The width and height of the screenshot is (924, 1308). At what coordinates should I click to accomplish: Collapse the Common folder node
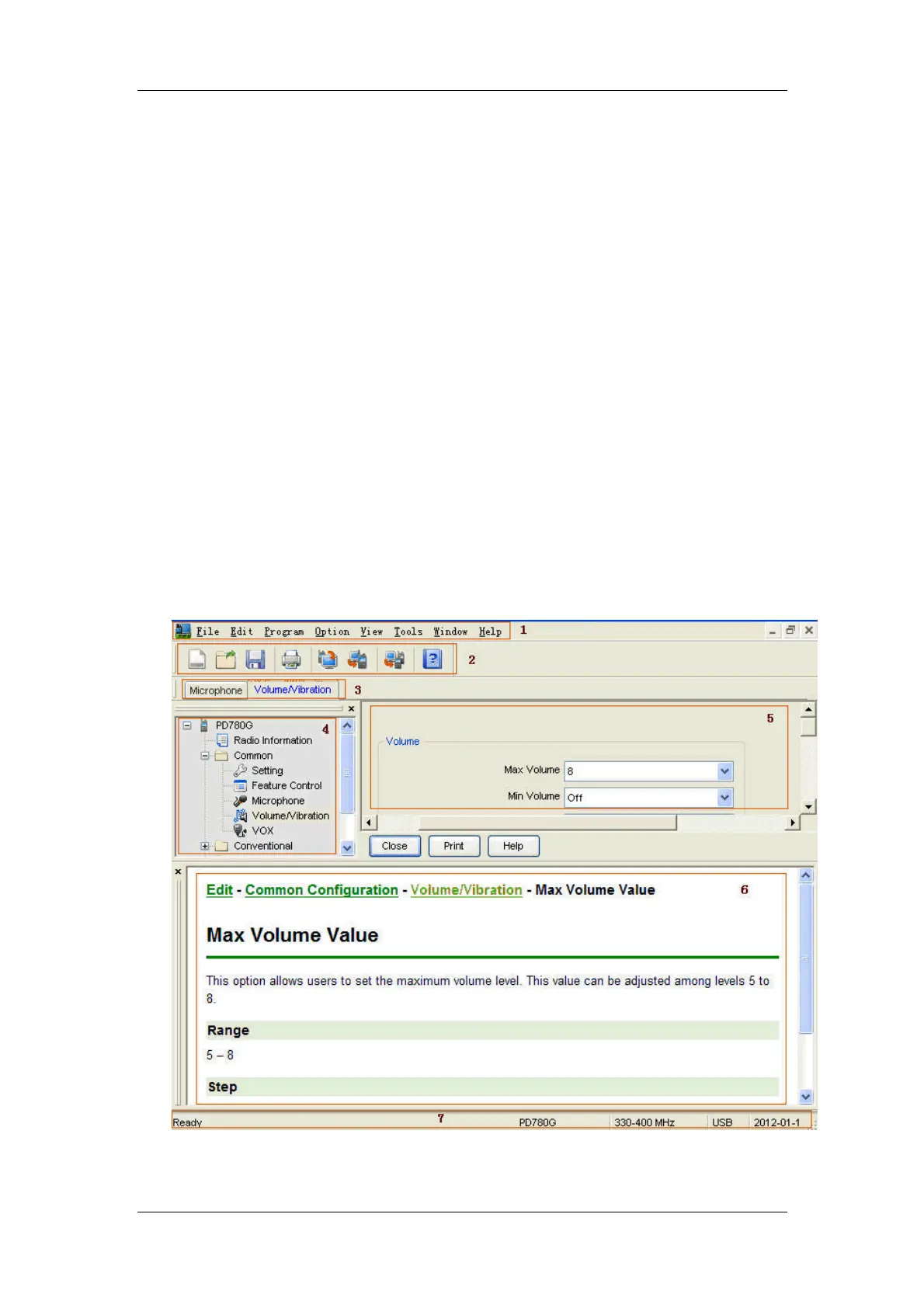tap(205, 756)
